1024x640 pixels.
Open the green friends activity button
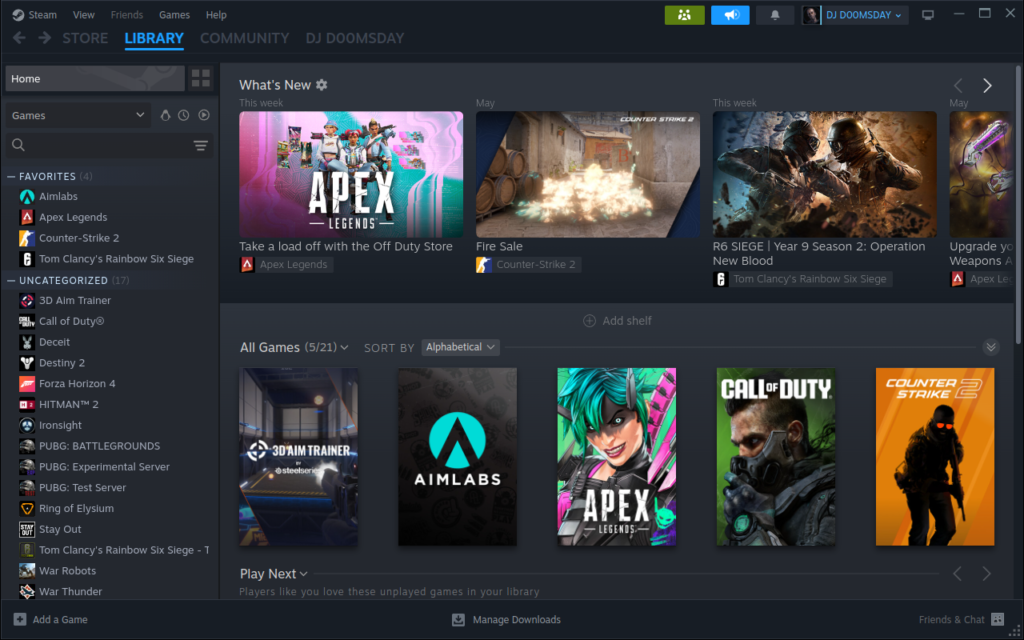[x=684, y=15]
